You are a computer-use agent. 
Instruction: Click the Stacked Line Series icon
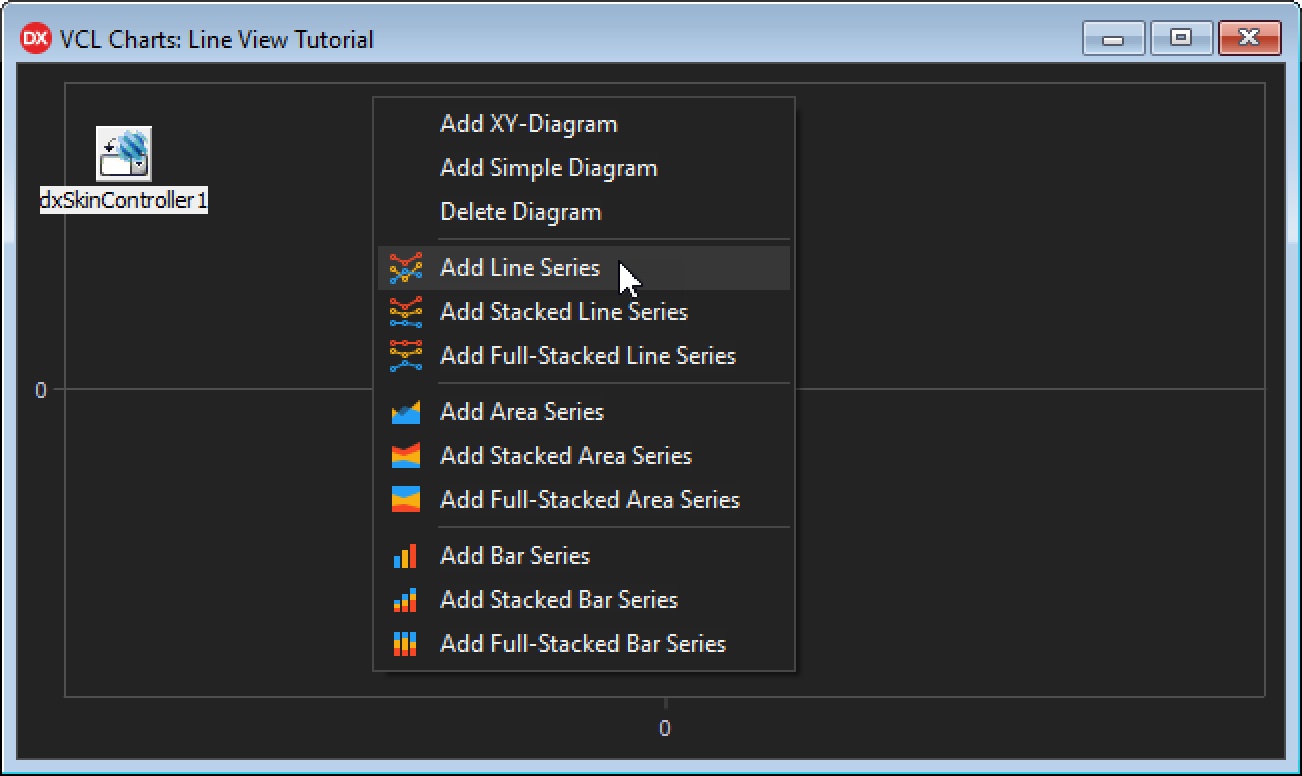[405, 312]
